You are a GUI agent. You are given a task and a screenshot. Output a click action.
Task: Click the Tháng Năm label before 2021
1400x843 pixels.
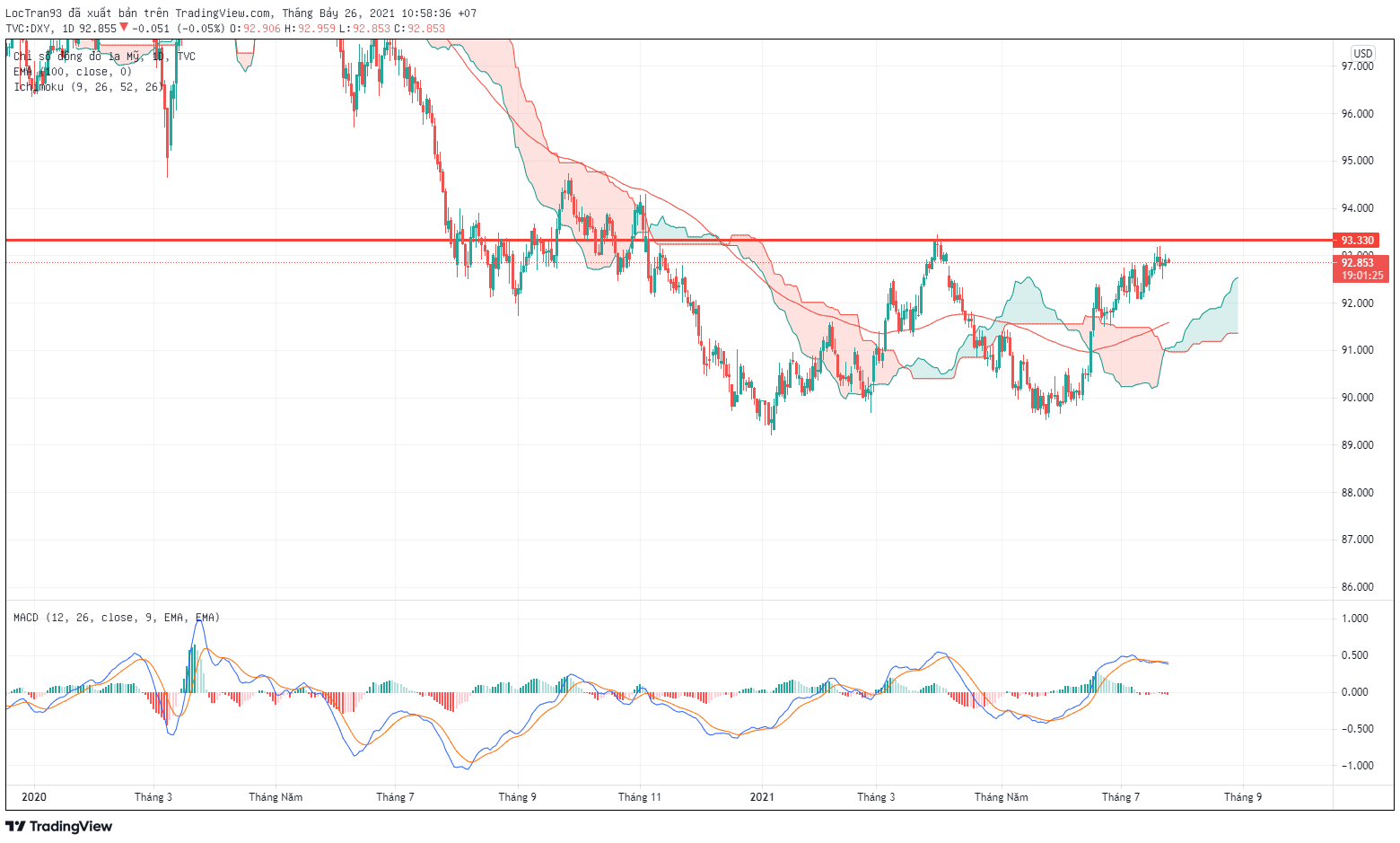[276, 797]
